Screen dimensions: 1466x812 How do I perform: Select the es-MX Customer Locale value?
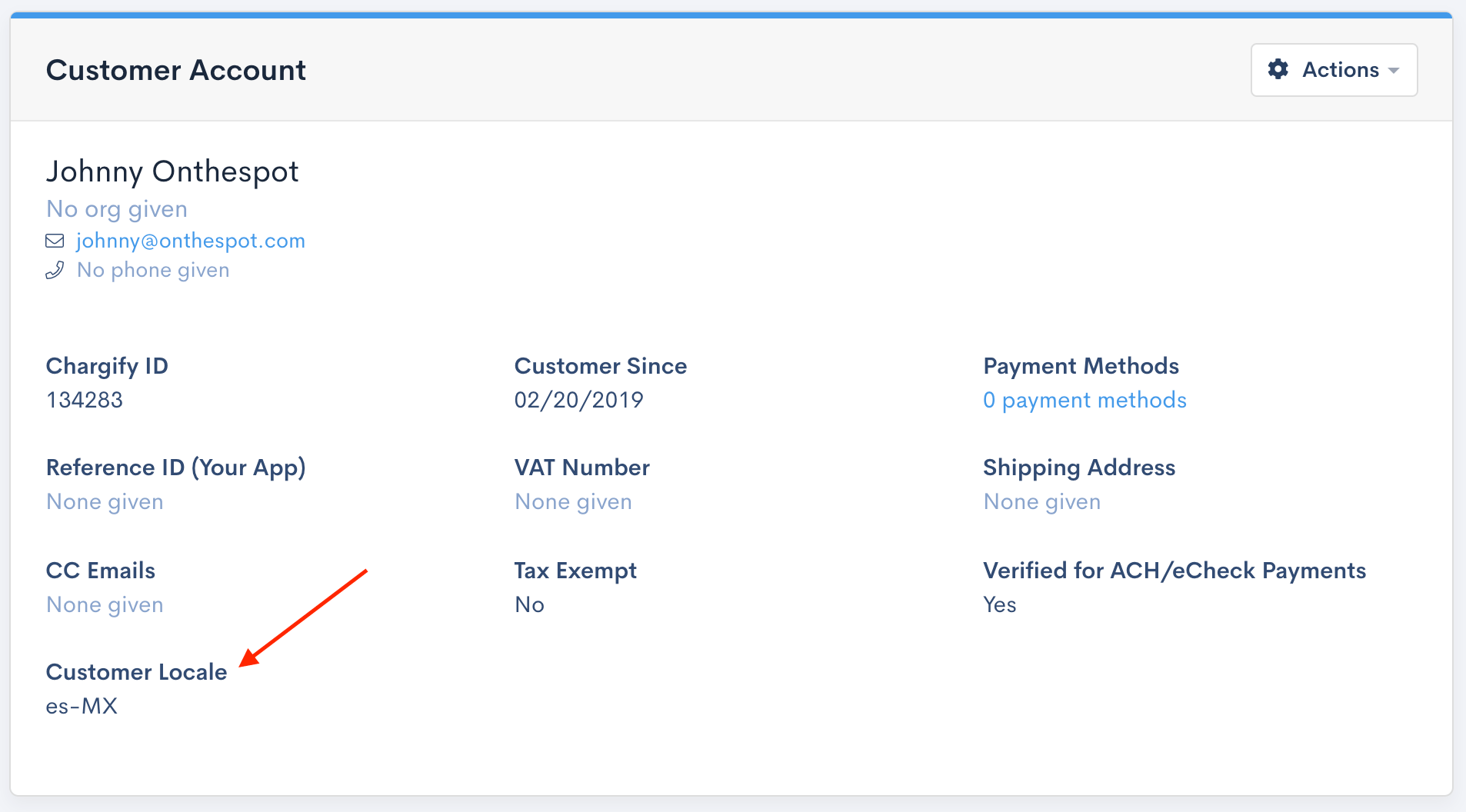[x=82, y=705]
